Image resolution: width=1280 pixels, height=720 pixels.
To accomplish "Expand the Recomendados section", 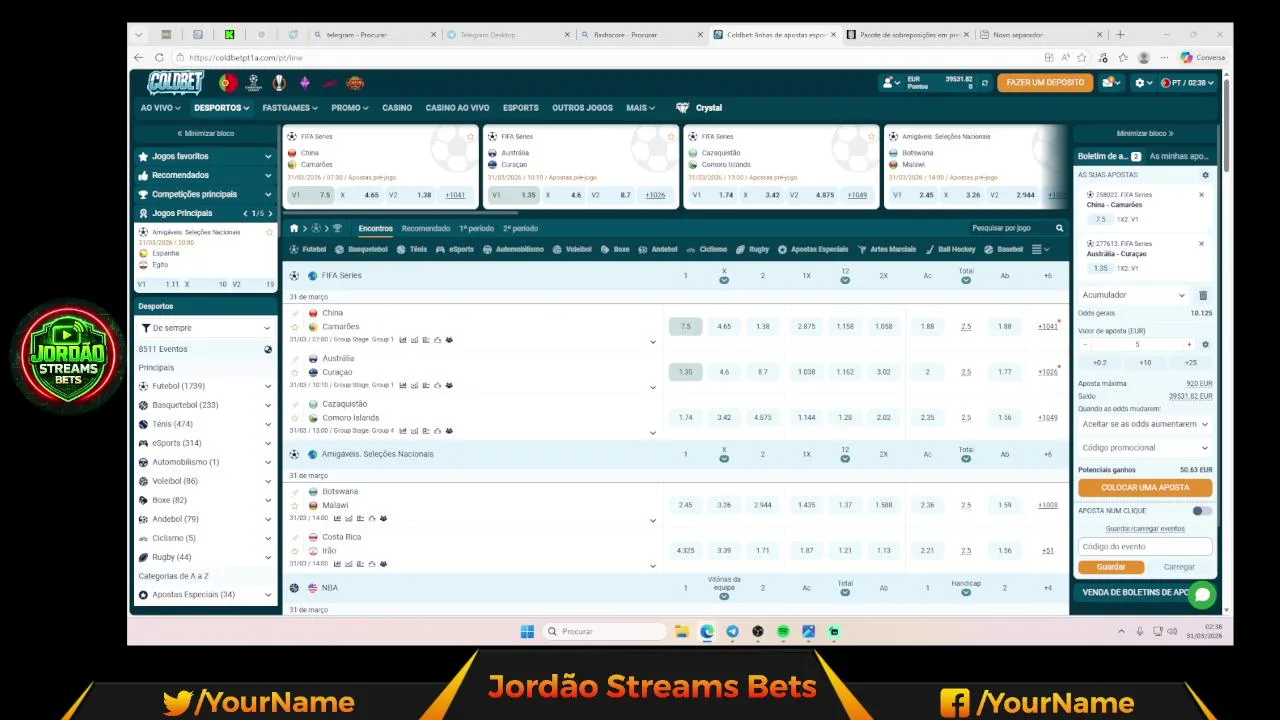I will [205, 176].
